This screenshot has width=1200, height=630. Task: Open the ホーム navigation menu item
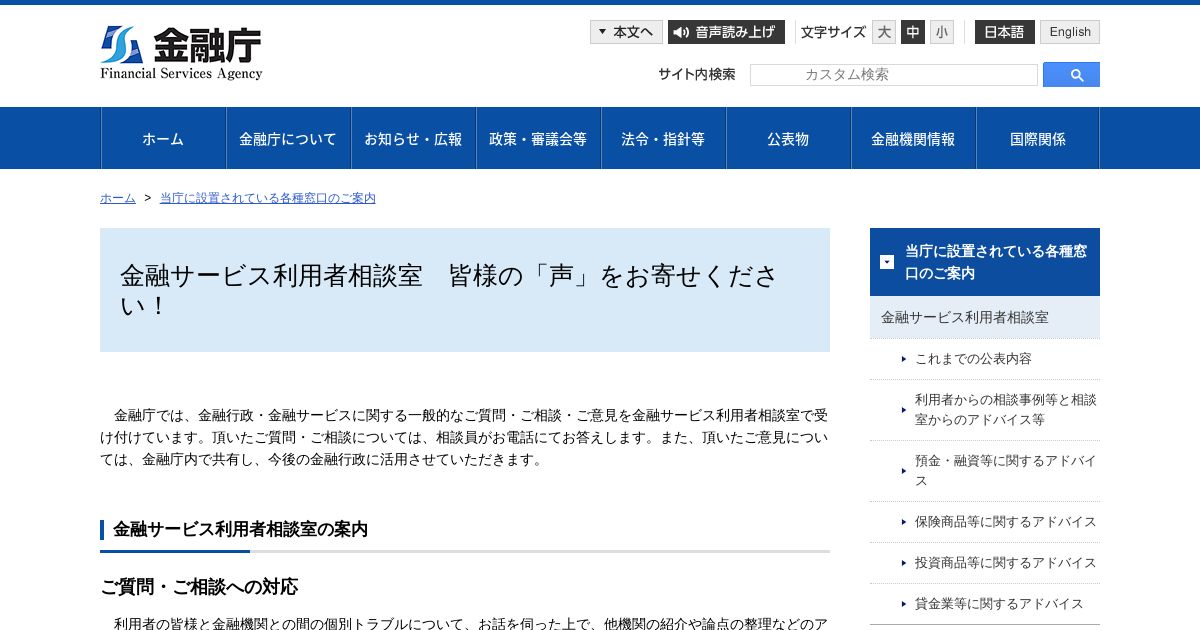(163, 139)
